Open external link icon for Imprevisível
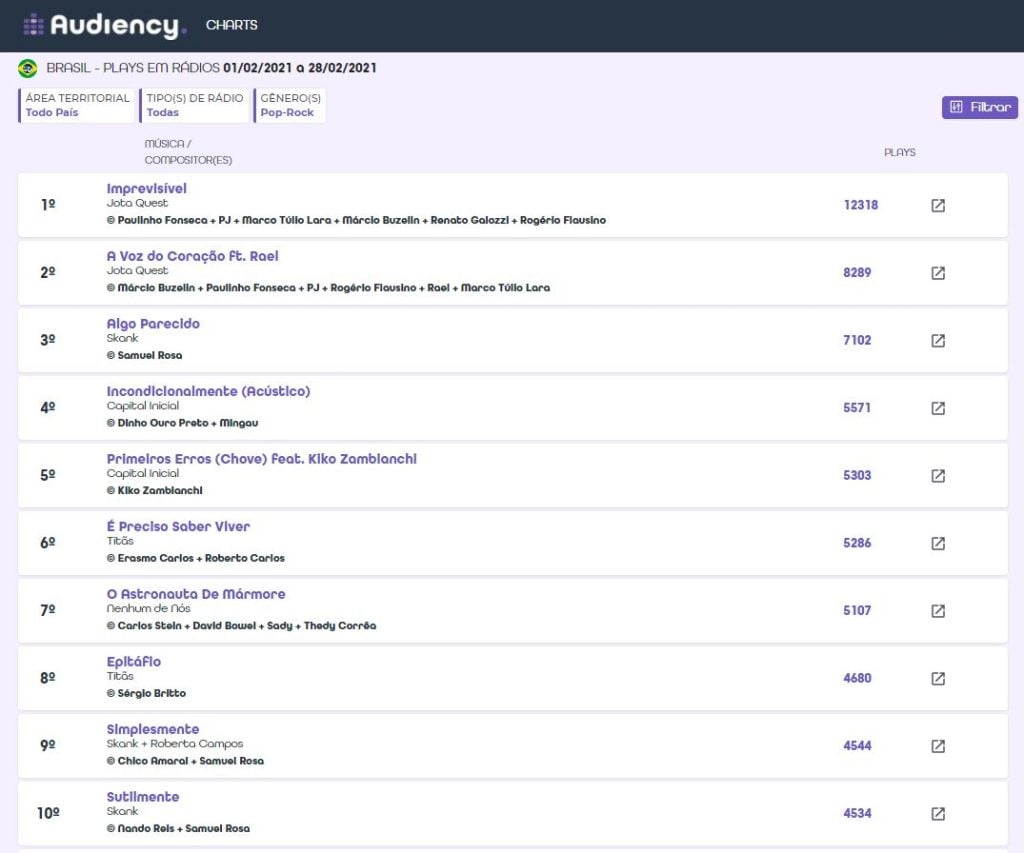Viewport: 1024px width, 853px height. pos(937,205)
